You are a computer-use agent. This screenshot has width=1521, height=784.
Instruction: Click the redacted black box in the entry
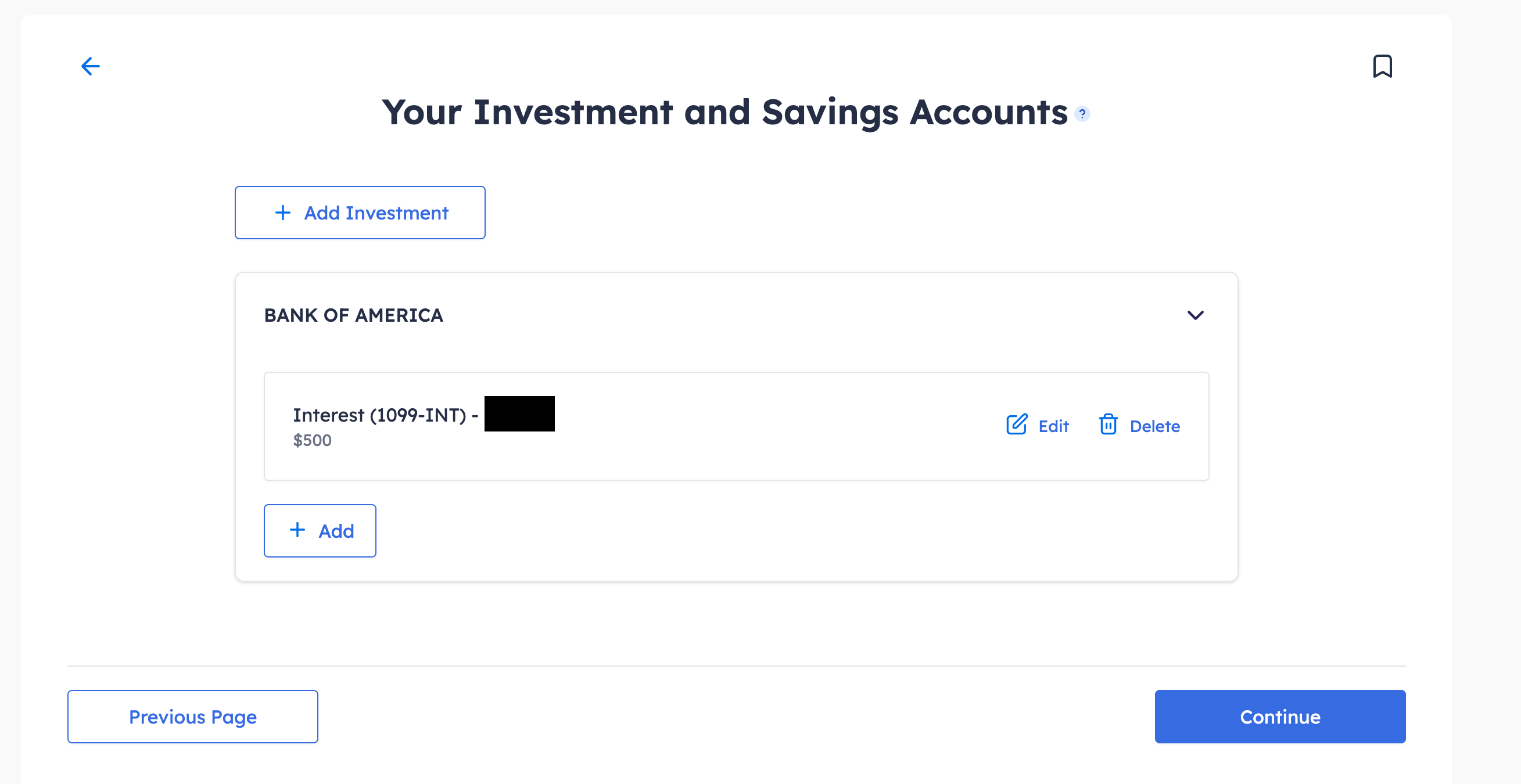519,414
